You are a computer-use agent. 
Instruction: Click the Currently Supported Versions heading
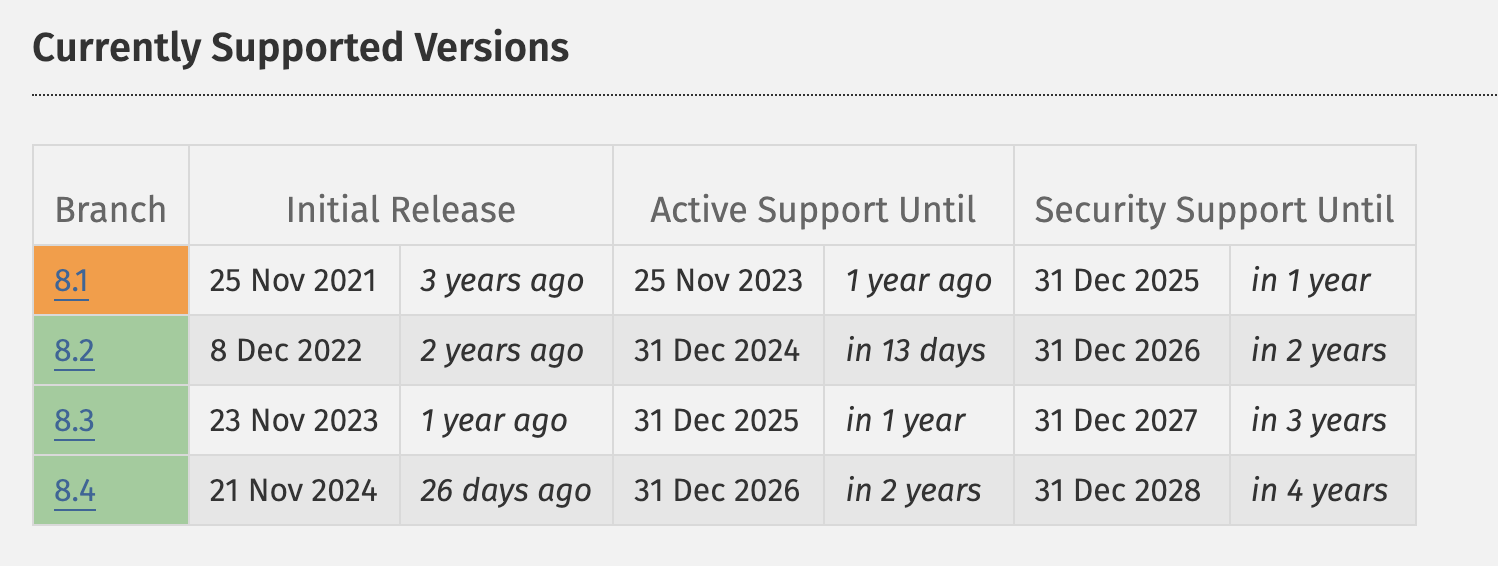pyautogui.click(x=301, y=47)
